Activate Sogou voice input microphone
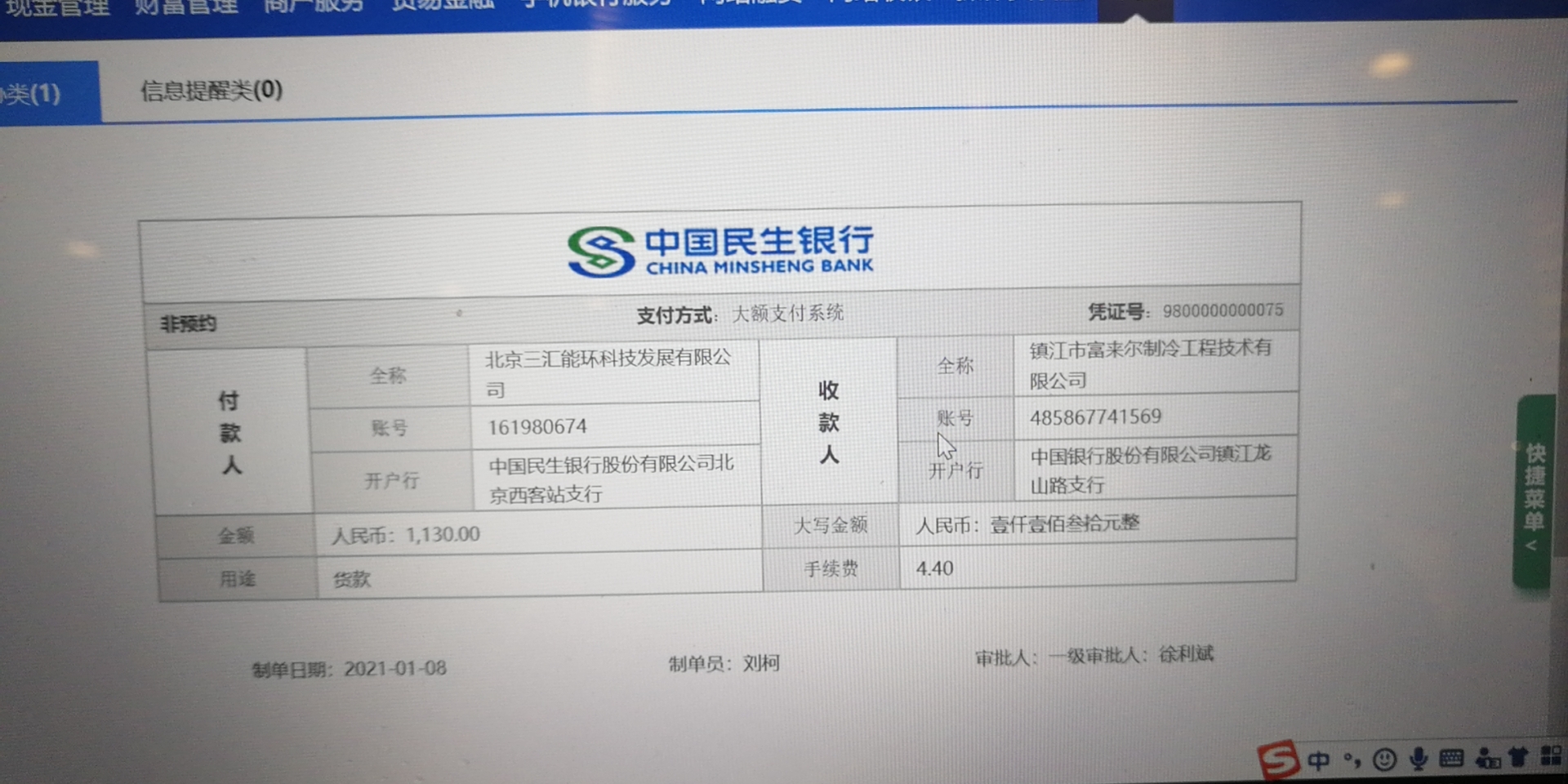 point(1419,759)
